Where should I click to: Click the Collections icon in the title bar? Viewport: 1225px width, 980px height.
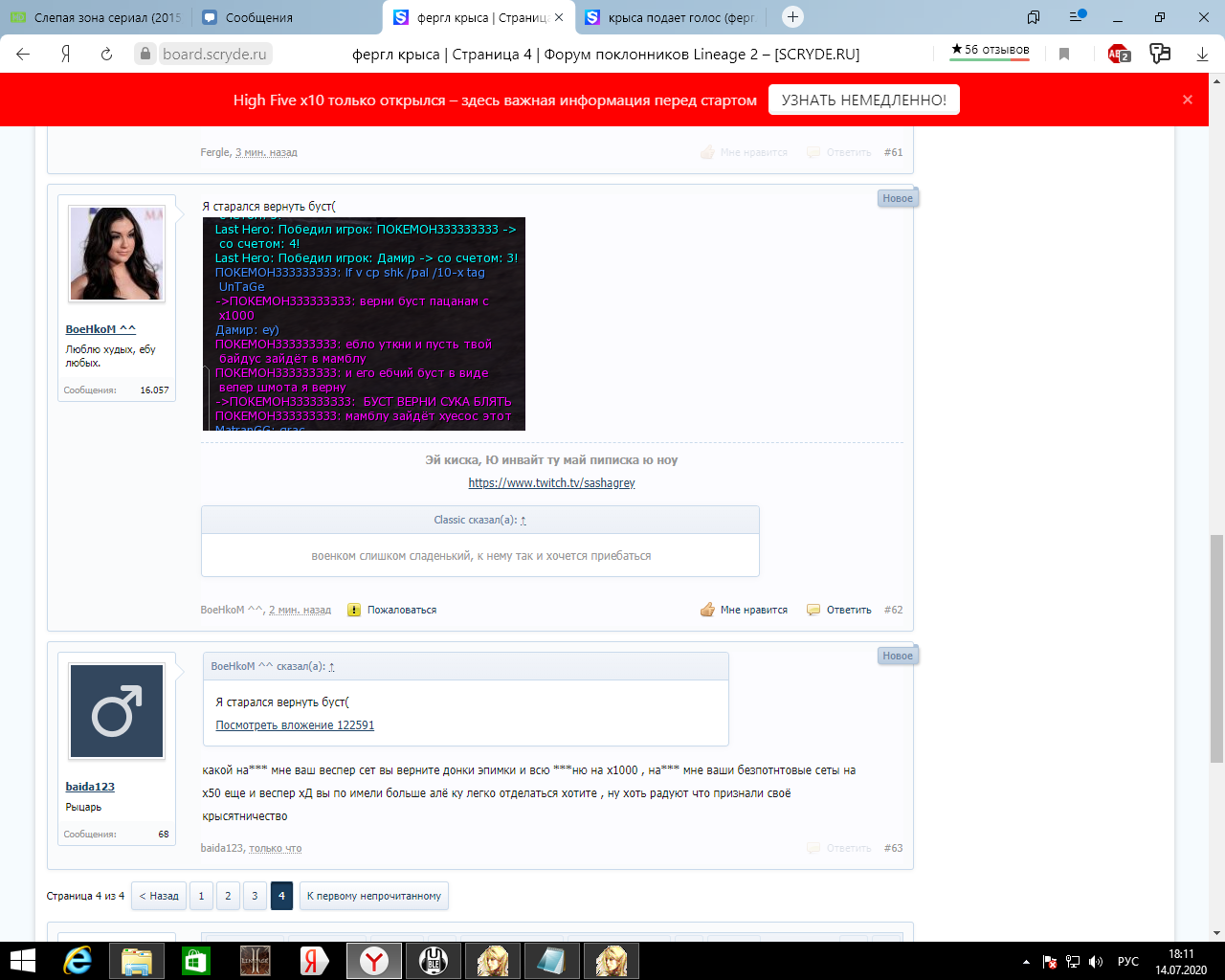[x=1034, y=17]
